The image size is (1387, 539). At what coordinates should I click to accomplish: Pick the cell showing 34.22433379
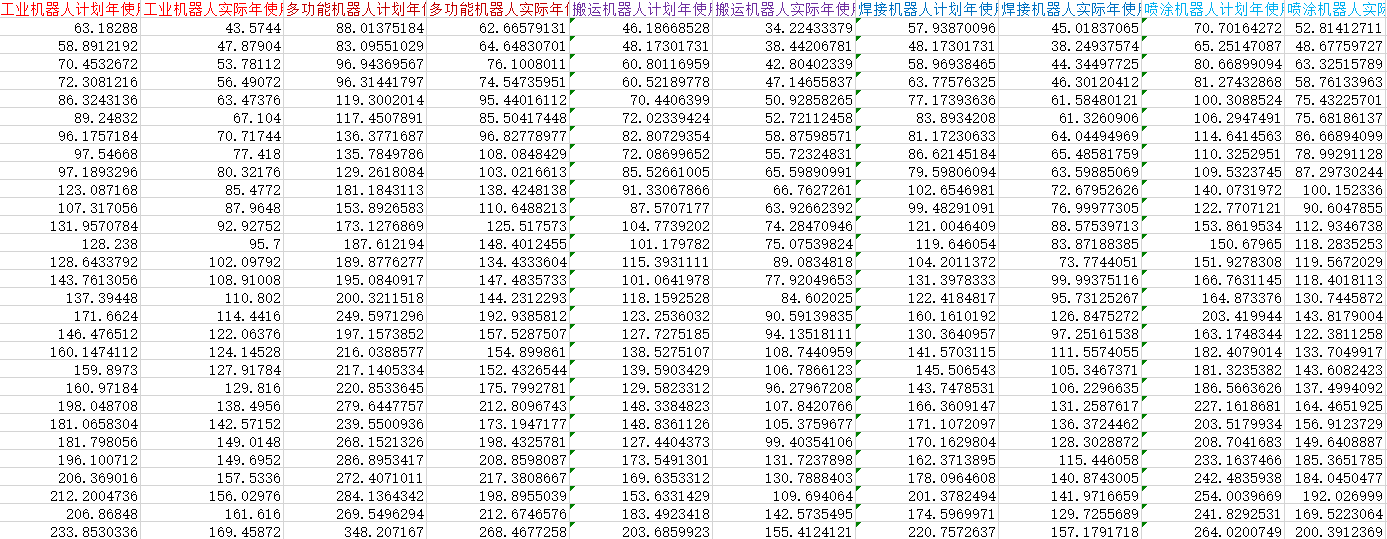click(784, 27)
